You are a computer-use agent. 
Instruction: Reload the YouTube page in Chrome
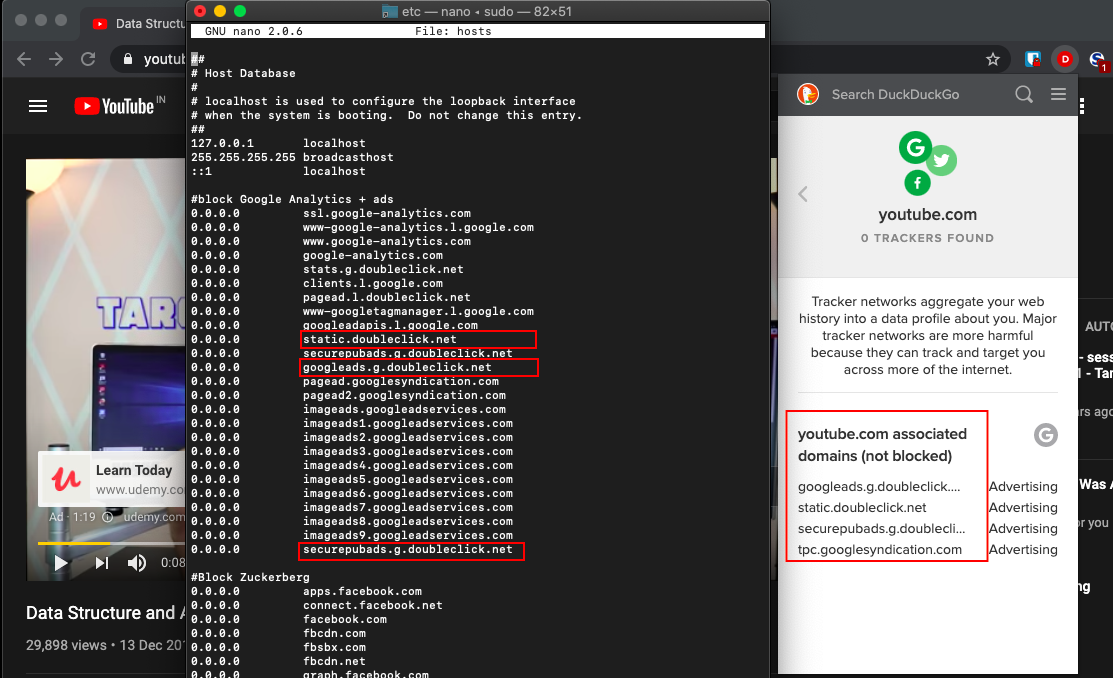click(88, 59)
